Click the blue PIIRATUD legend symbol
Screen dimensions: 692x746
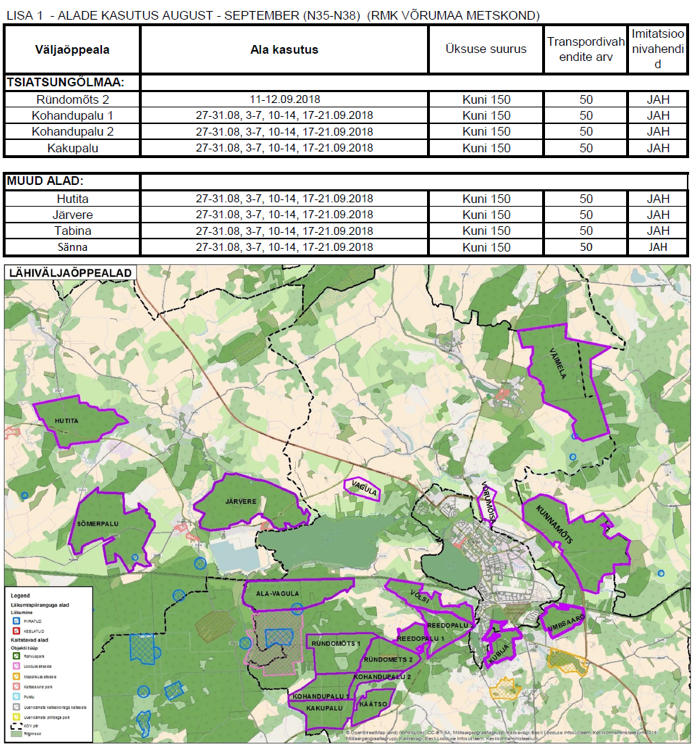point(16,621)
